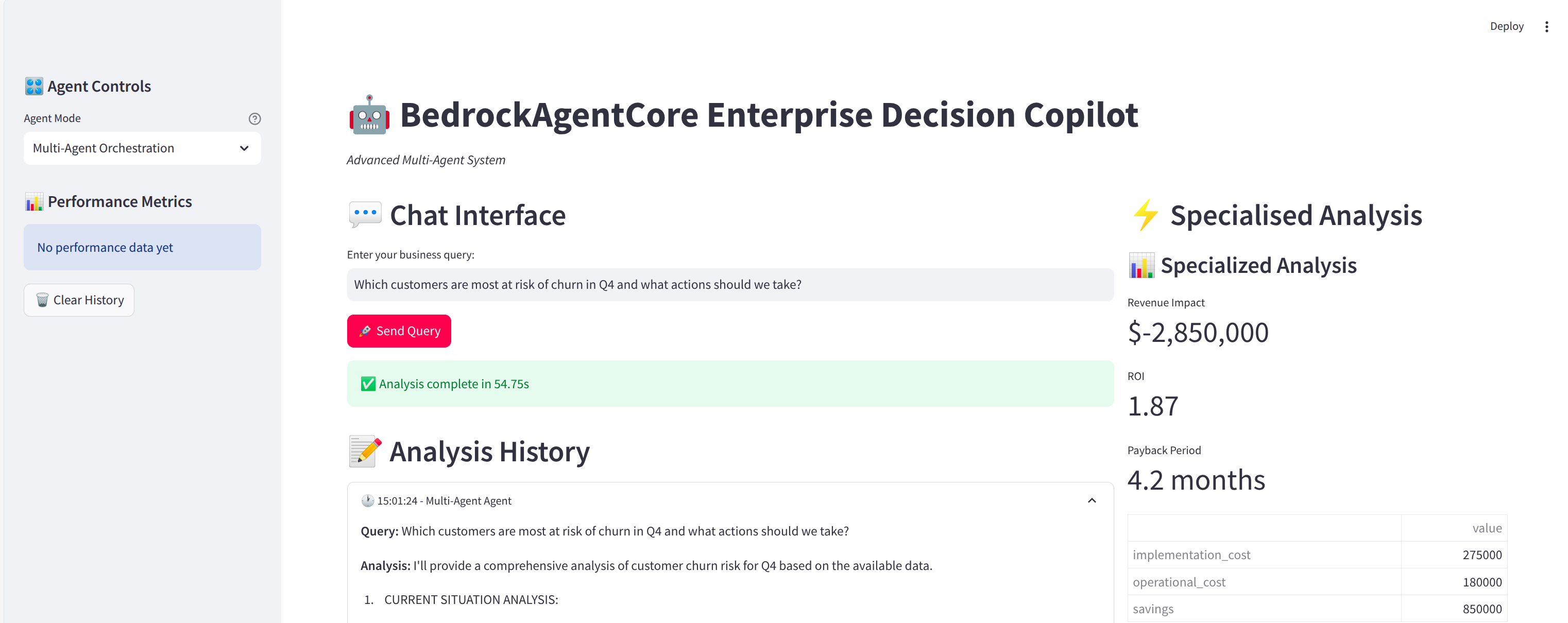
Task: Click the memo pencil Analysis History icon
Action: pyautogui.click(x=365, y=452)
